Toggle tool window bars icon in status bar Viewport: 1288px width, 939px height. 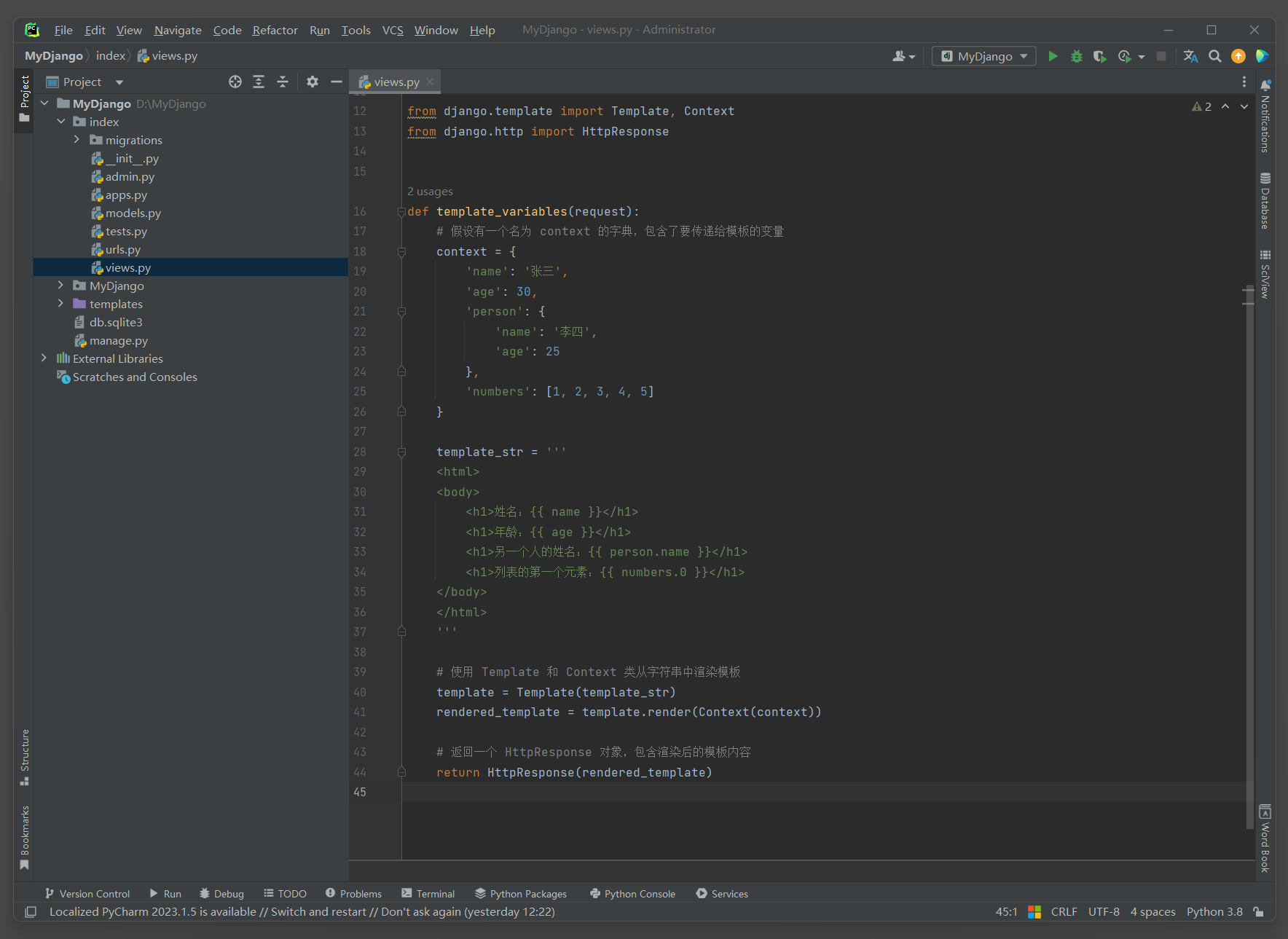31,912
